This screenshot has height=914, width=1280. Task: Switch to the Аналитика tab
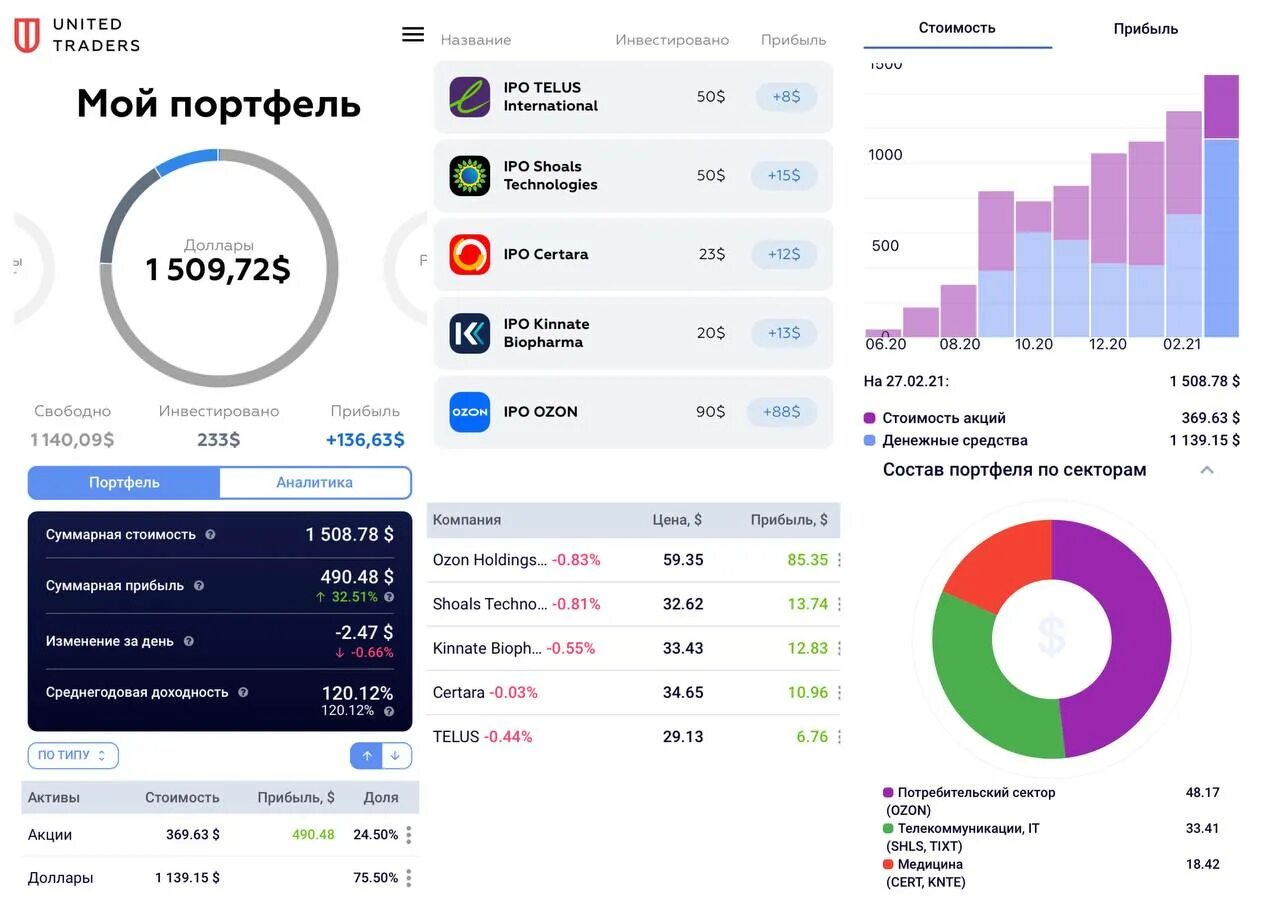tap(315, 483)
